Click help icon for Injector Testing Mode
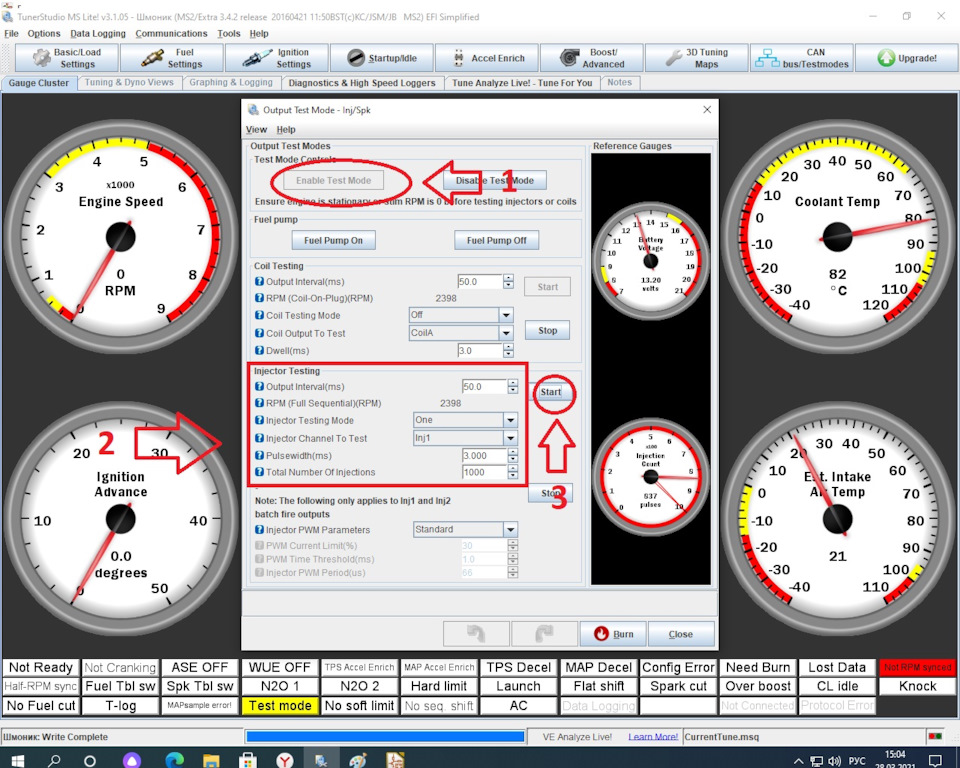The width and height of the screenshot is (960, 768). coord(260,421)
